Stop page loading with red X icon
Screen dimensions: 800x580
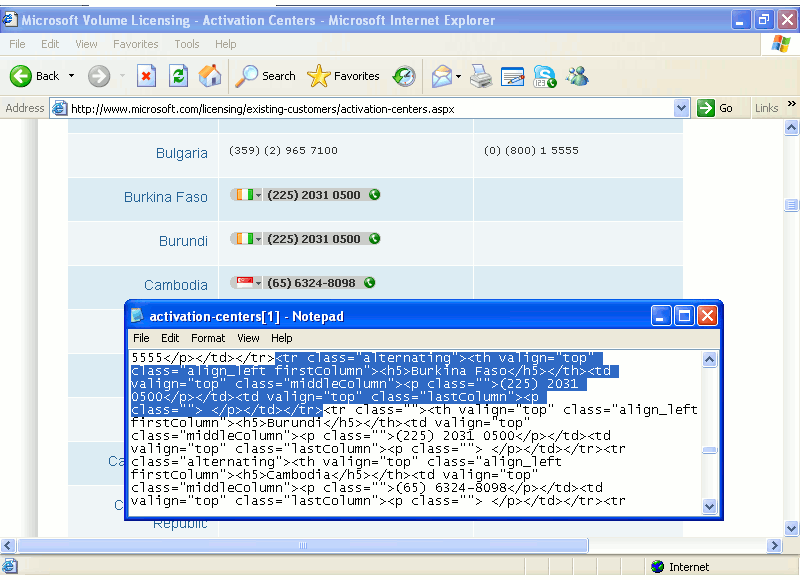pyautogui.click(x=146, y=77)
